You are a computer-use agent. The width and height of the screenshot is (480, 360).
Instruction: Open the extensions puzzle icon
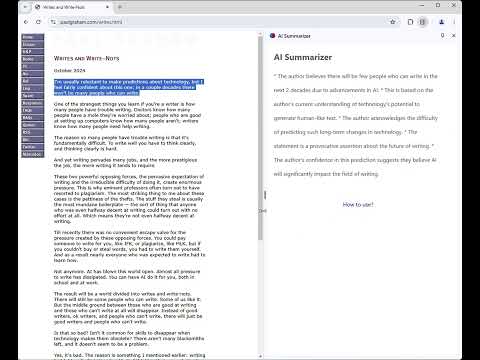(x=410, y=22)
